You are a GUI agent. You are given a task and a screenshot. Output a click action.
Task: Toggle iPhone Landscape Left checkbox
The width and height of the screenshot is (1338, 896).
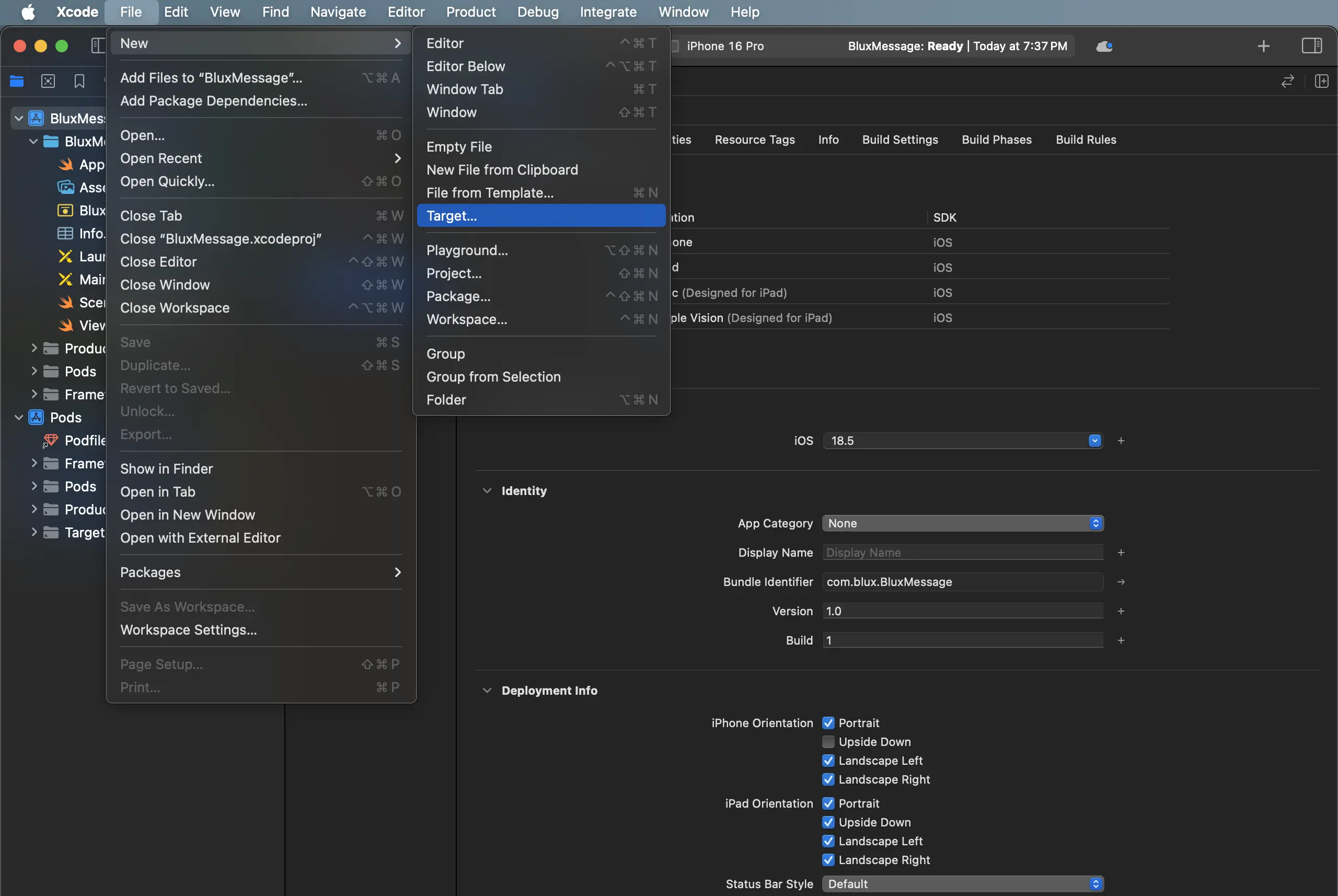828,761
